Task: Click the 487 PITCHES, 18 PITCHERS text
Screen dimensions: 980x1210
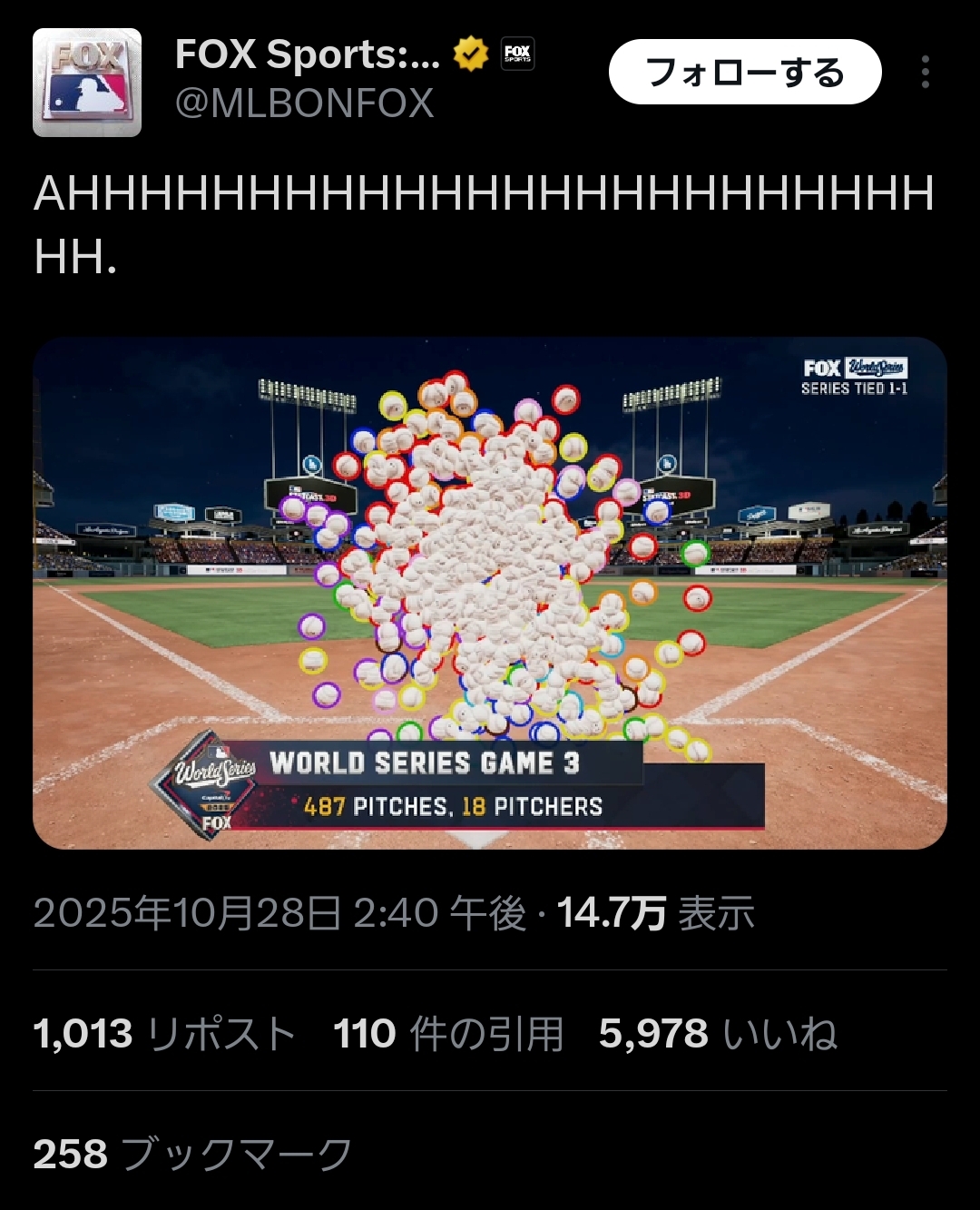Action: click(x=453, y=806)
